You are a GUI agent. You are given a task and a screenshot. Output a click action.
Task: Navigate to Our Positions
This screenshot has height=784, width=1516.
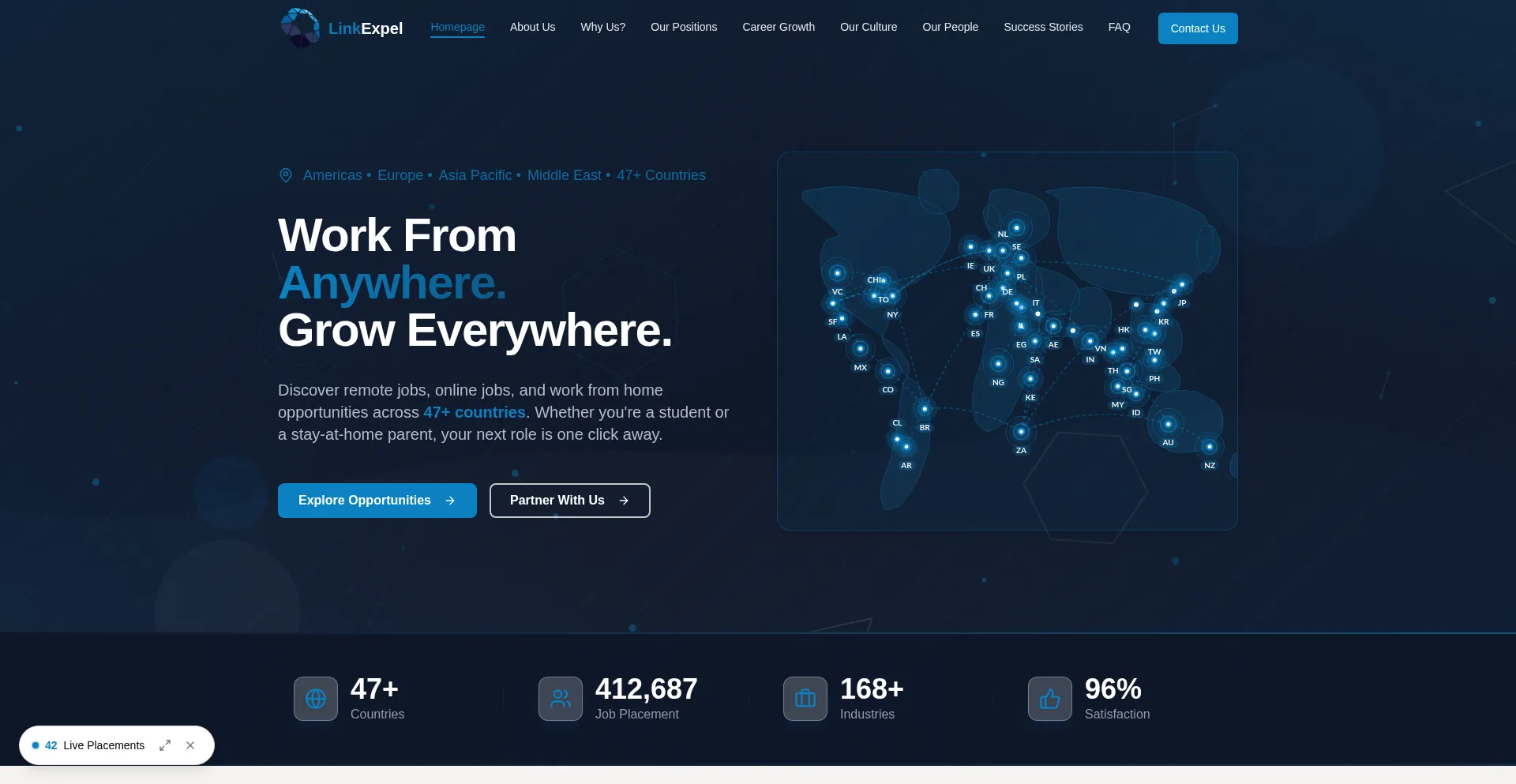click(x=684, y=27)
